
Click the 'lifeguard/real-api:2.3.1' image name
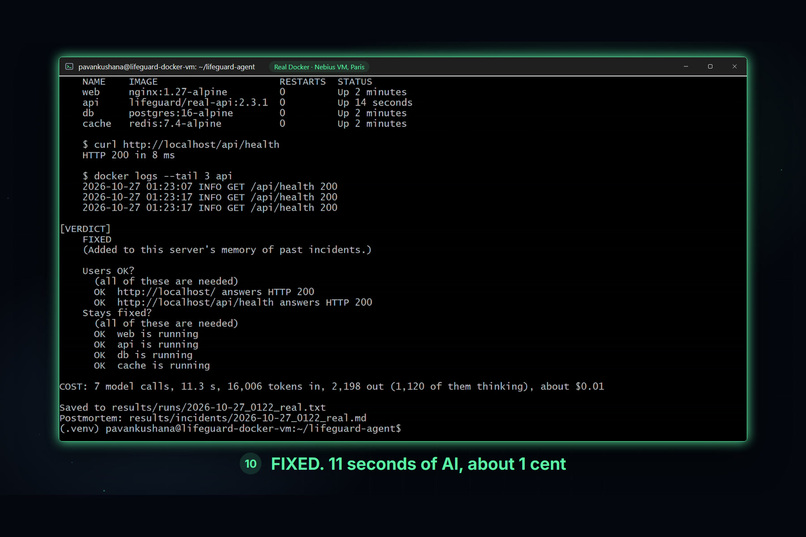click(198, 103)
